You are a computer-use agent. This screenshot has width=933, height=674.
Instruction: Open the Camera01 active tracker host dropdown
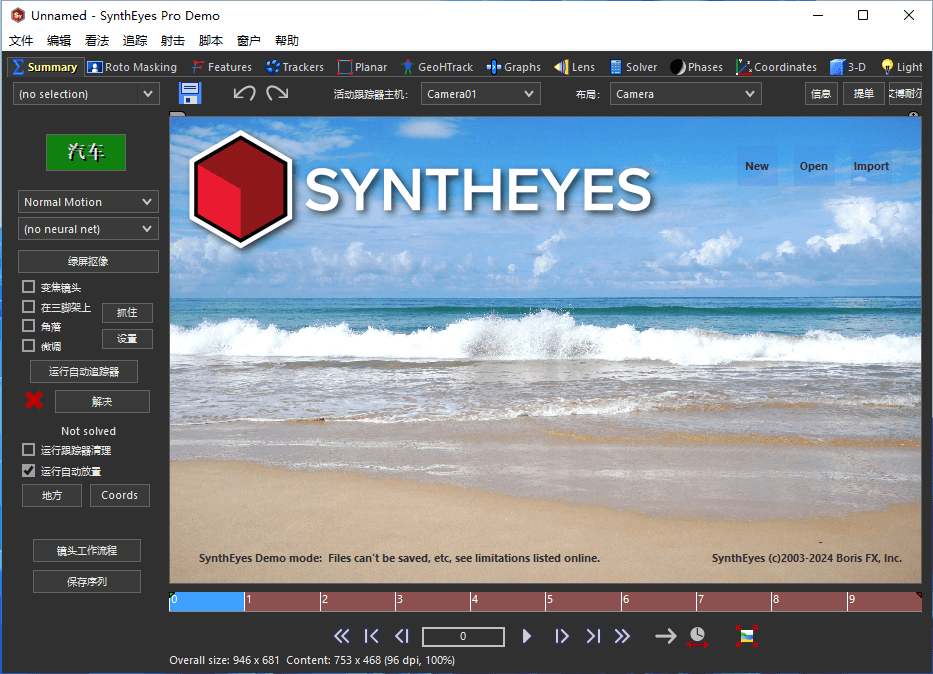480,93
